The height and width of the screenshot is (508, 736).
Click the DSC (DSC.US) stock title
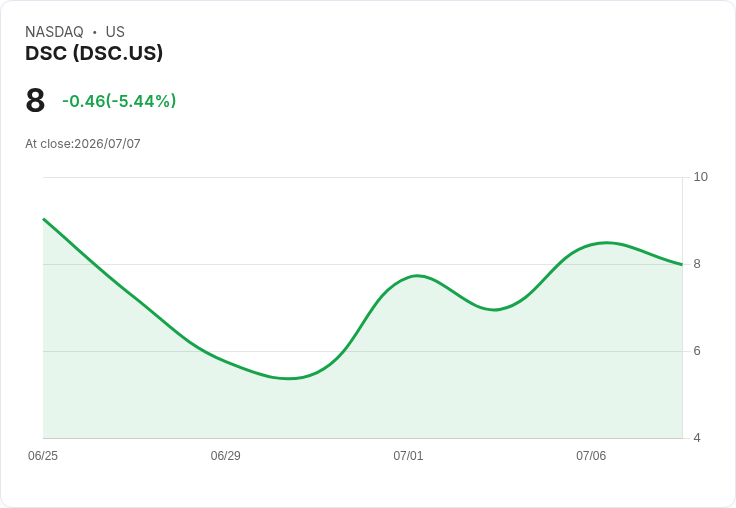[x=94, y=53]
